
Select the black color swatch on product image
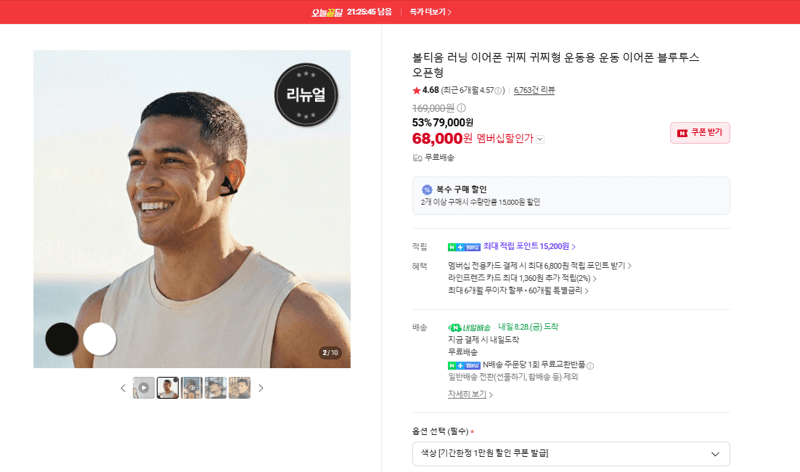pos(62,339)
